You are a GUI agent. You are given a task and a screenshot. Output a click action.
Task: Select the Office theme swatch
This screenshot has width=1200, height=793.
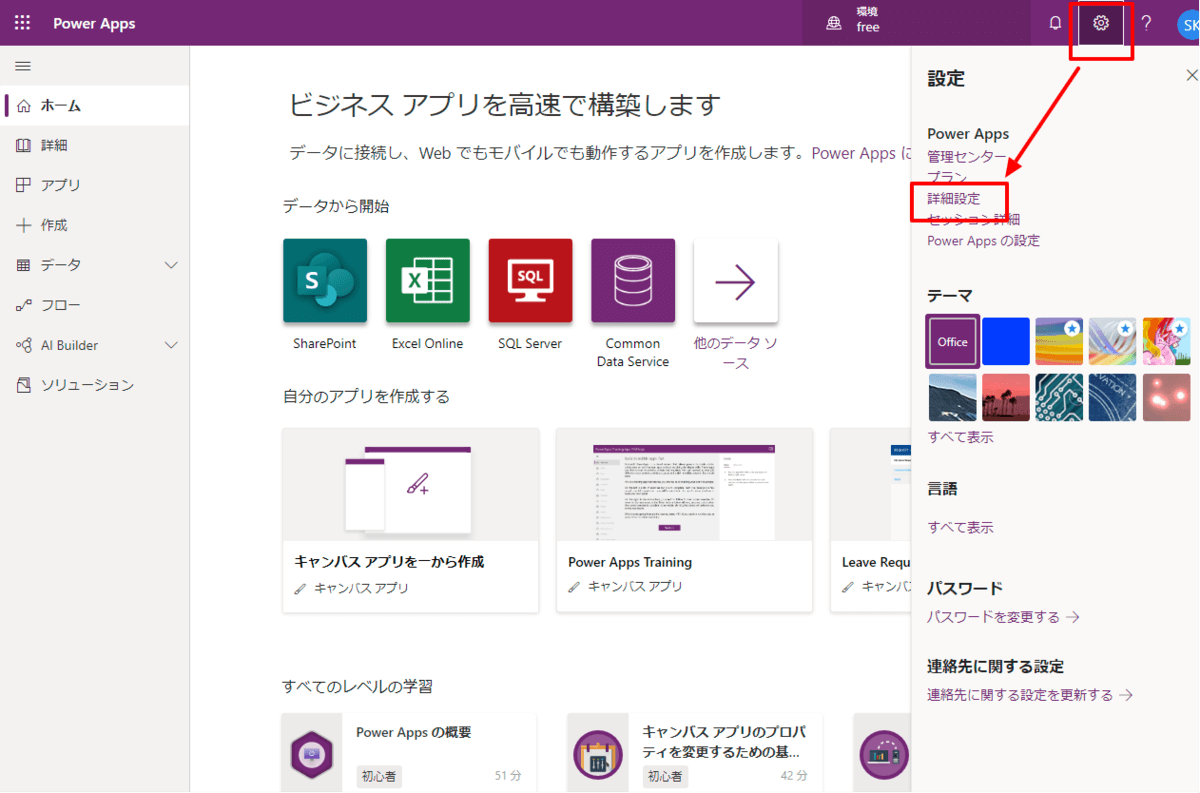tap(953, 341)
